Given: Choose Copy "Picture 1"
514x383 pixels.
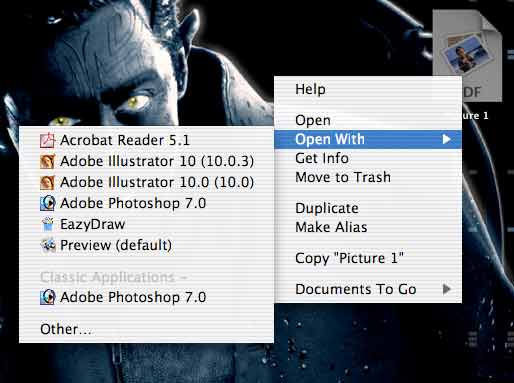Looking at the screenshot, I should (349, 258).
